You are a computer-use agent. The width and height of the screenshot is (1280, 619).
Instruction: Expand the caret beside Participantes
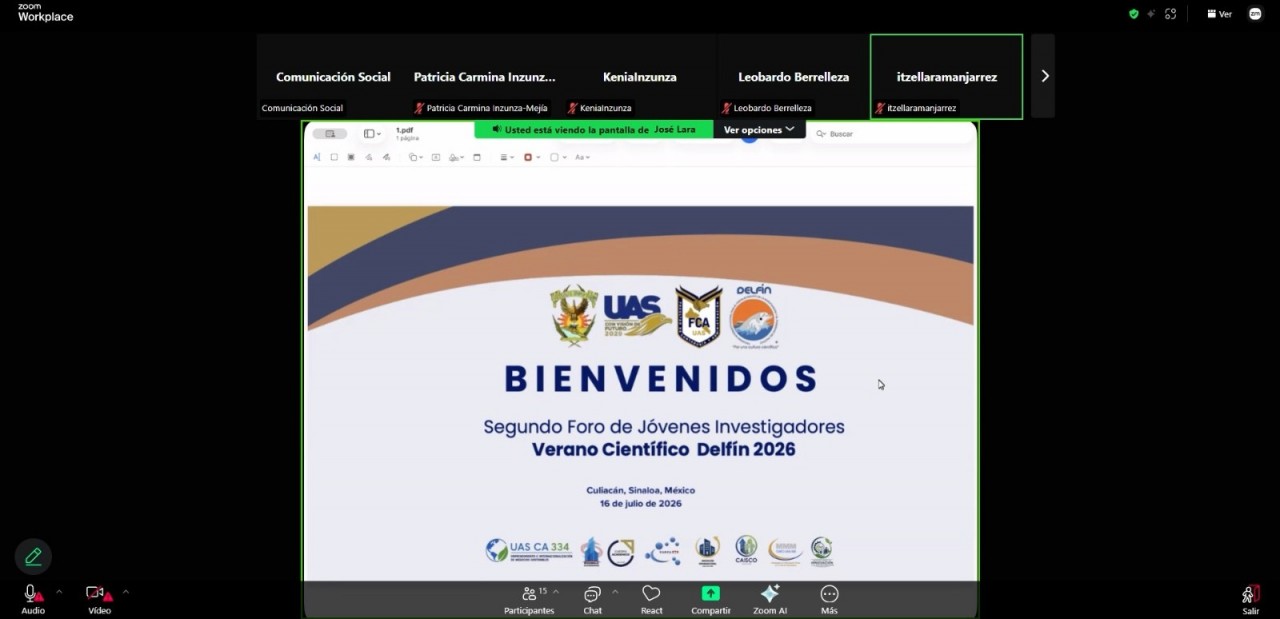tap(556, 592)
